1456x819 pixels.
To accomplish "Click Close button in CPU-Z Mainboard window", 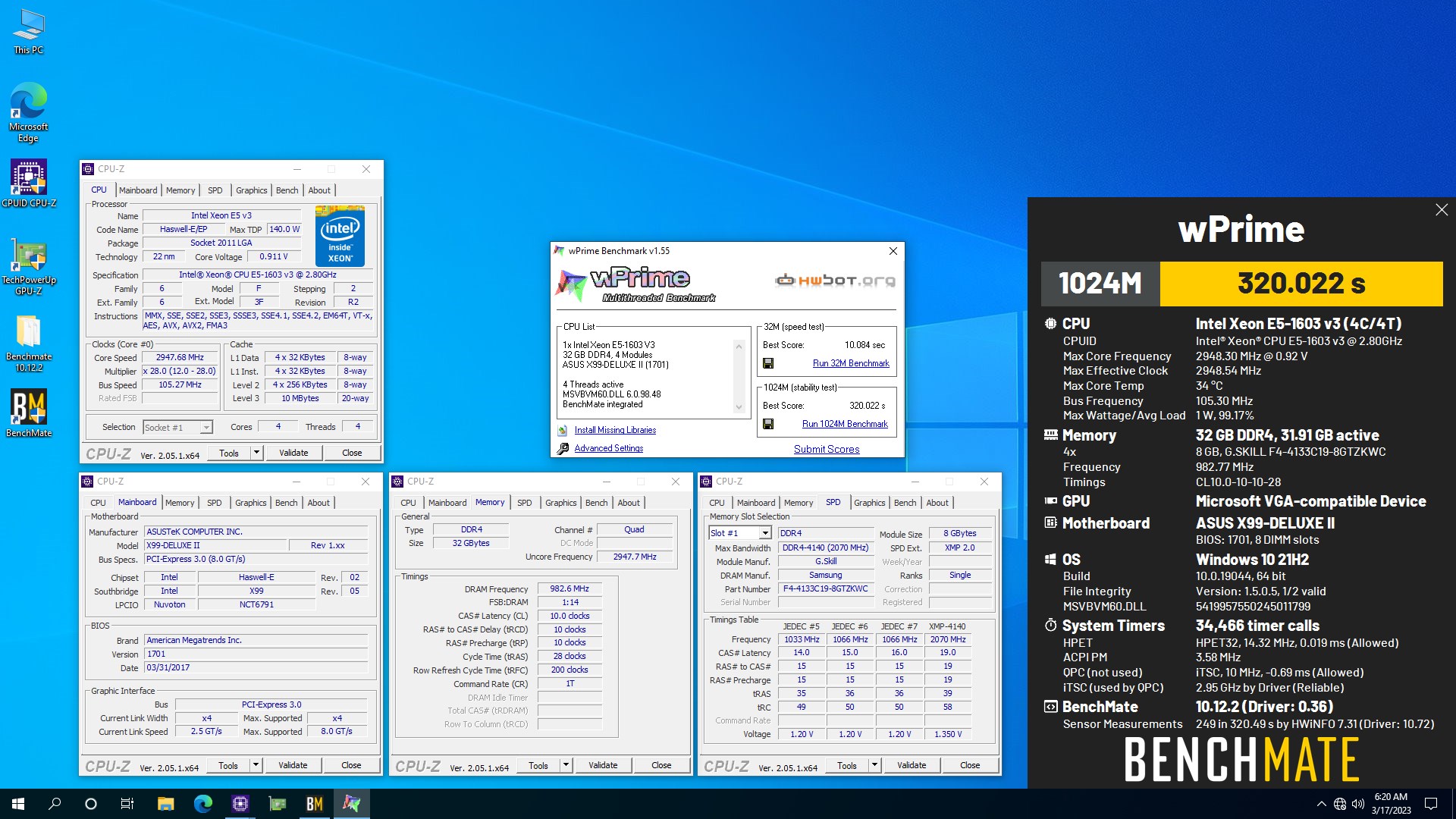I will point(351,765).
